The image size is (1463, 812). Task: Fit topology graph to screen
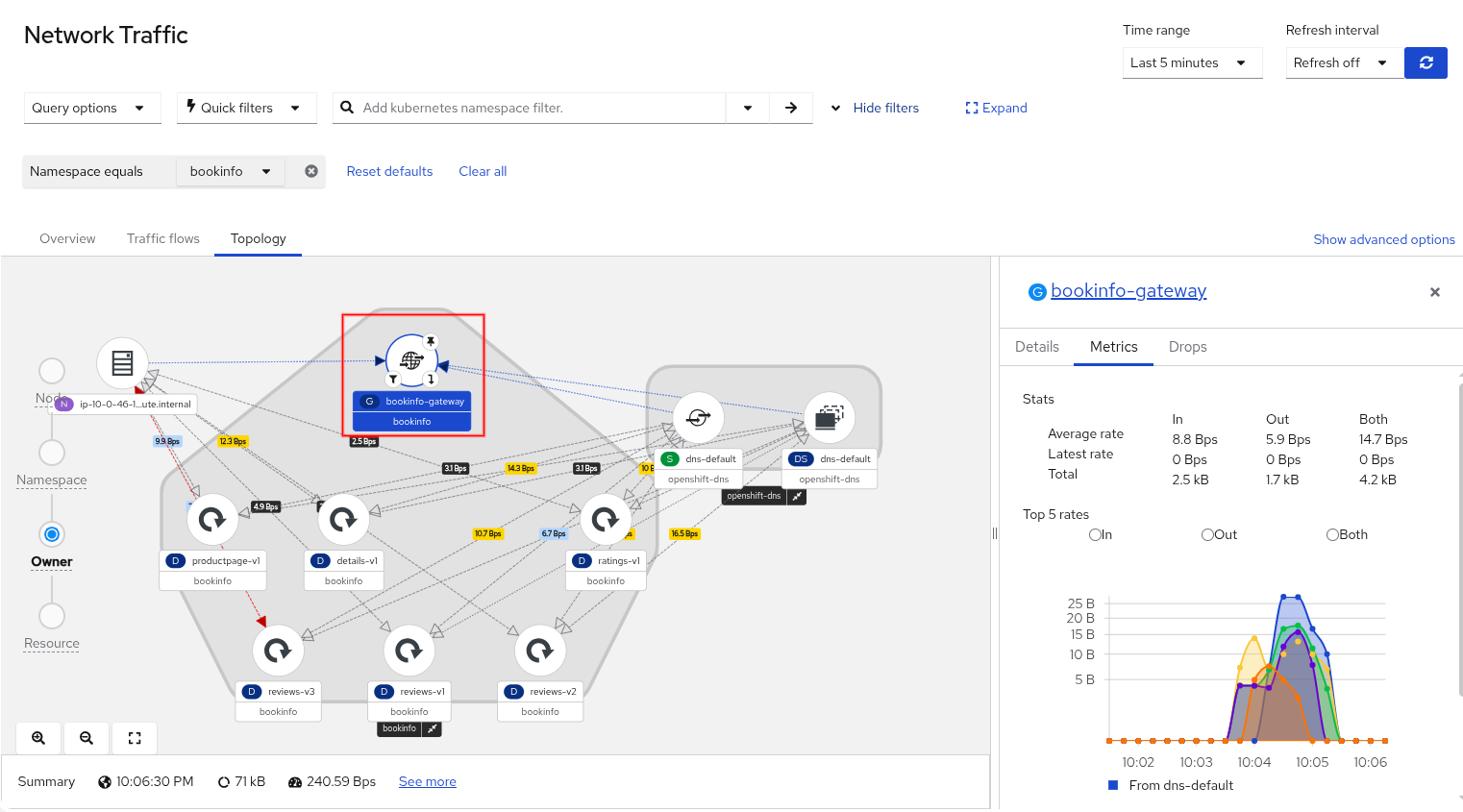click(135, 738)
